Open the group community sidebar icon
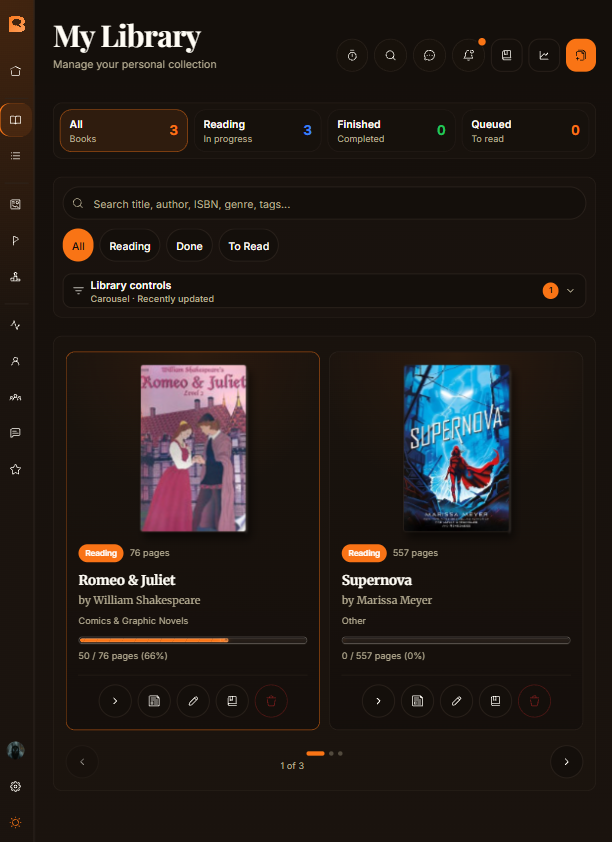The width and height of the screenshot is (612, 842). click(x=16, y=397)
